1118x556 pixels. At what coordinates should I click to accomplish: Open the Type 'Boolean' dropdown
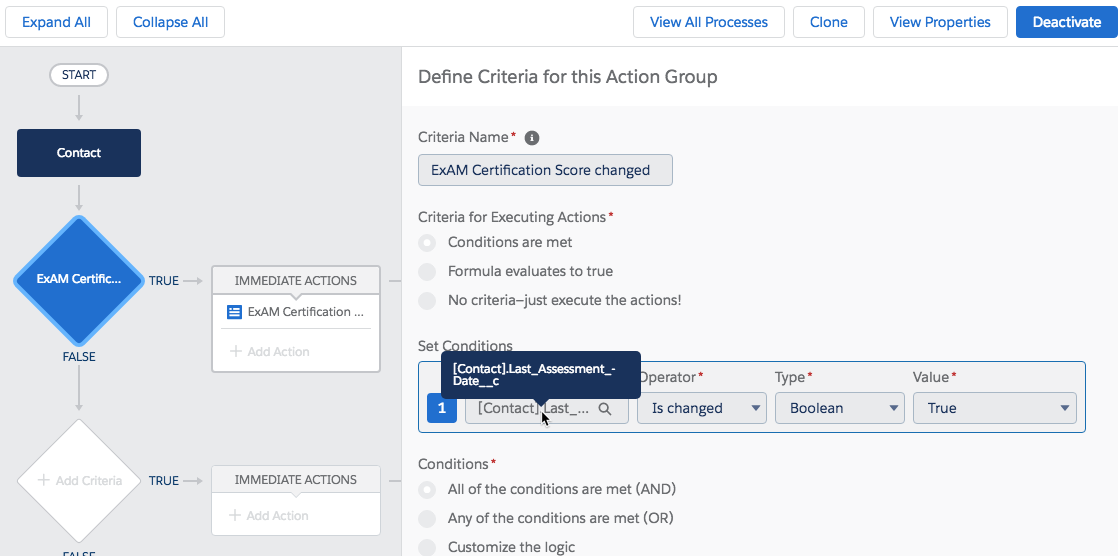coord(839,408)
